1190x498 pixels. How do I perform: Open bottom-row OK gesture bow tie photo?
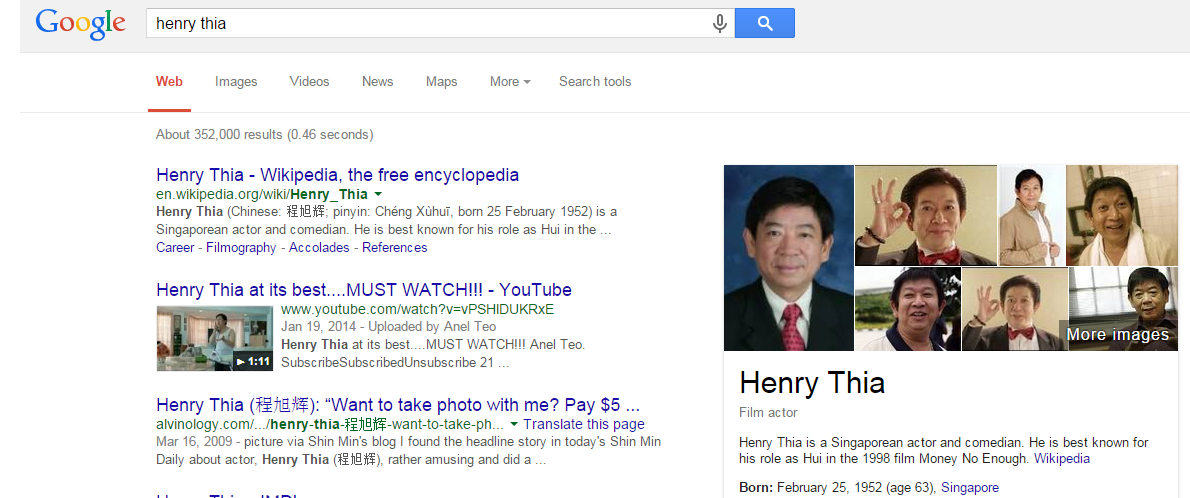(1015, 309)
